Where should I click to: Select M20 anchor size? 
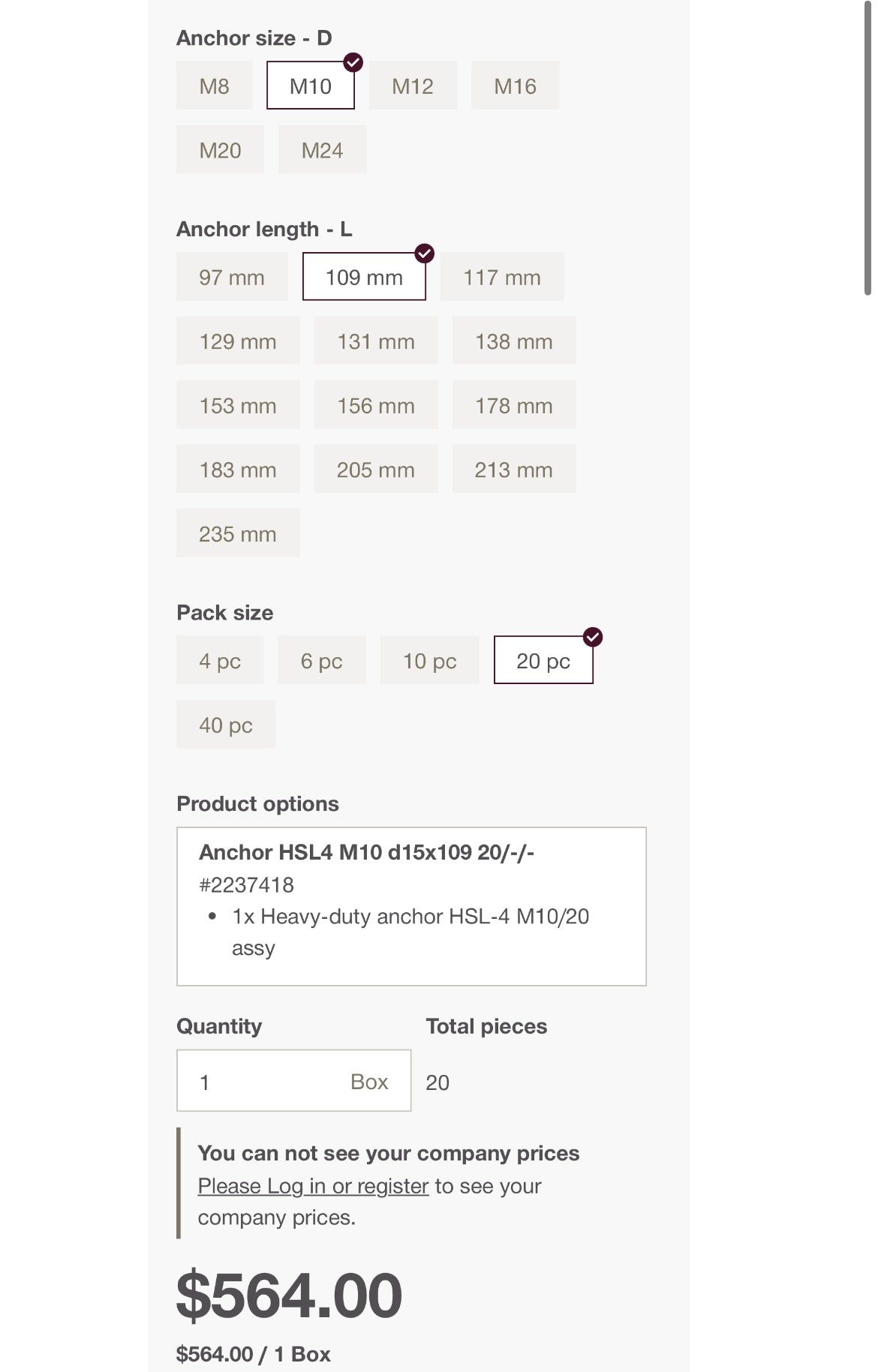click(220, 150)
